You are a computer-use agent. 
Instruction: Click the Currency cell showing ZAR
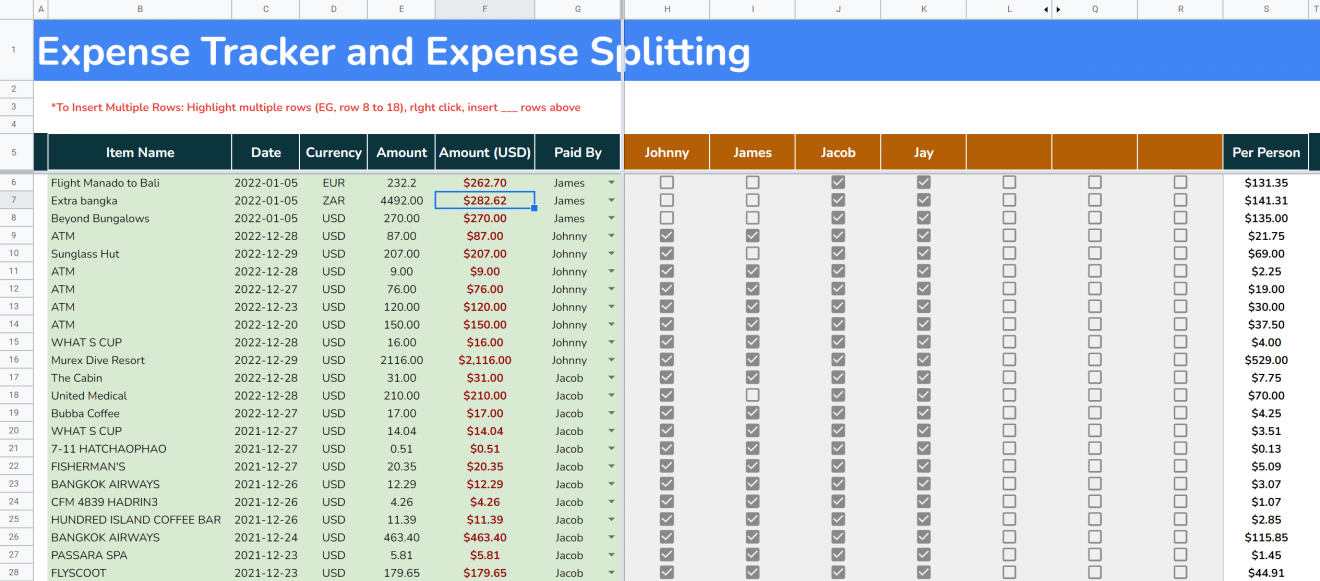[333, 200]
